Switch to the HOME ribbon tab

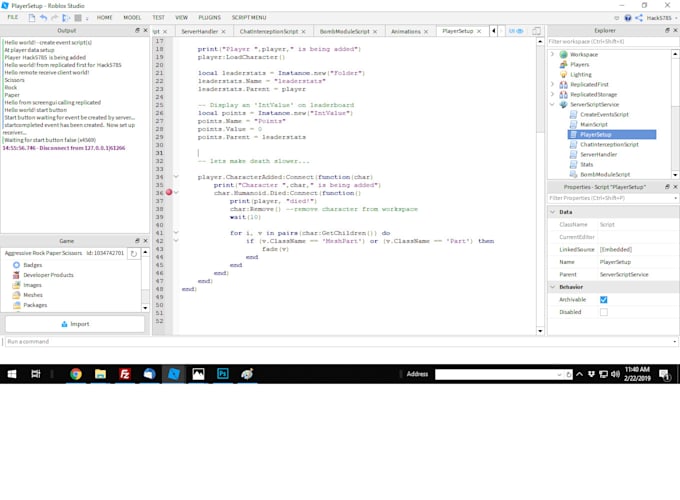coord(105,18)
